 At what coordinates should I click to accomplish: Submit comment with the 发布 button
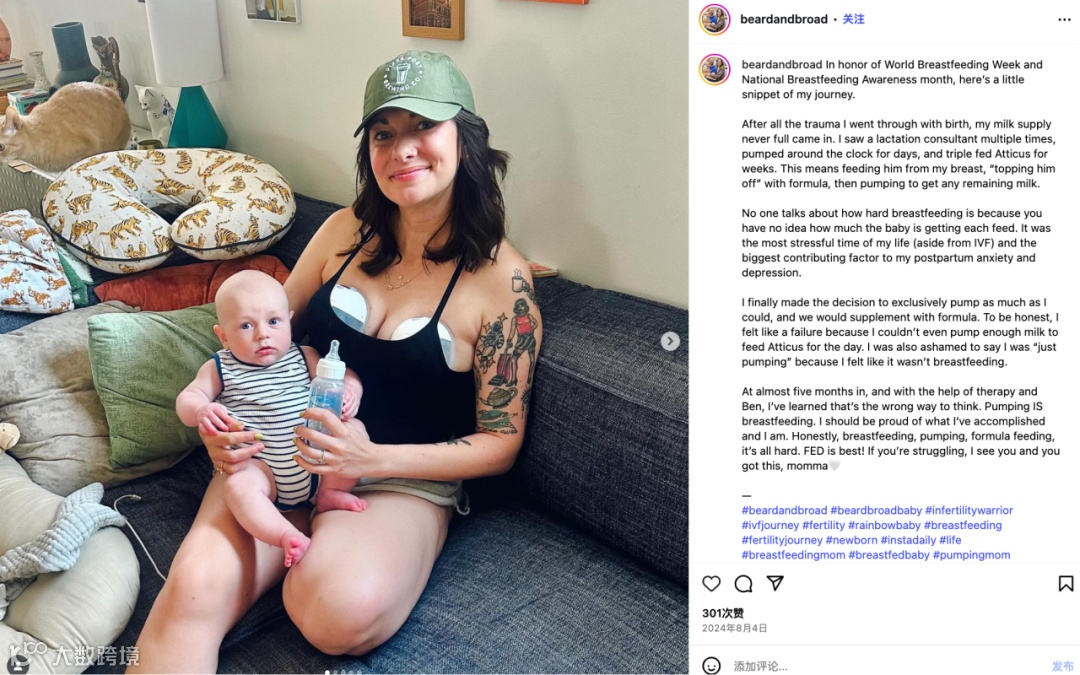click(1062, 666)
